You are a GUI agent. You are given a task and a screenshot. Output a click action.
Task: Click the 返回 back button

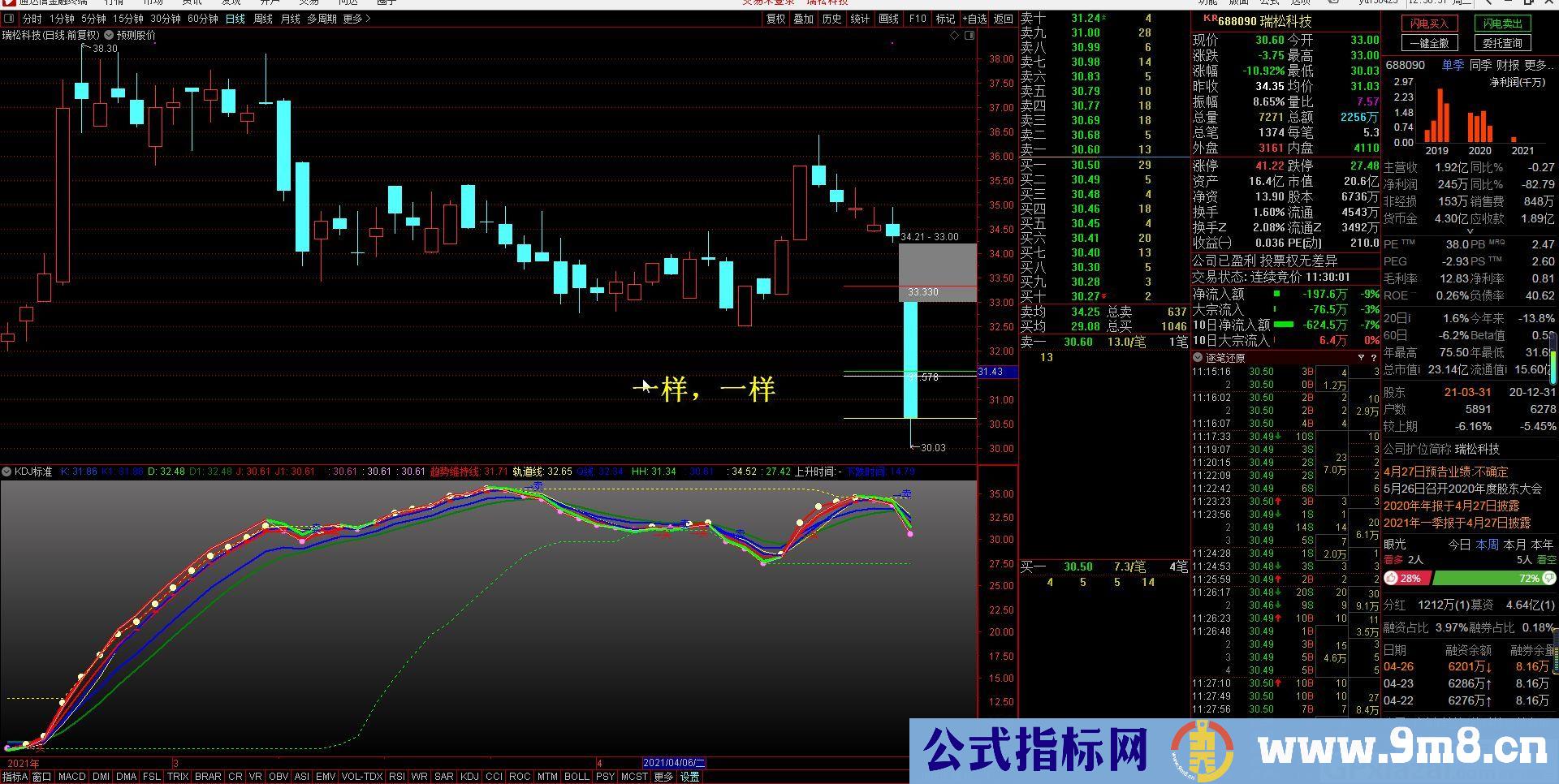(1004, 19)
